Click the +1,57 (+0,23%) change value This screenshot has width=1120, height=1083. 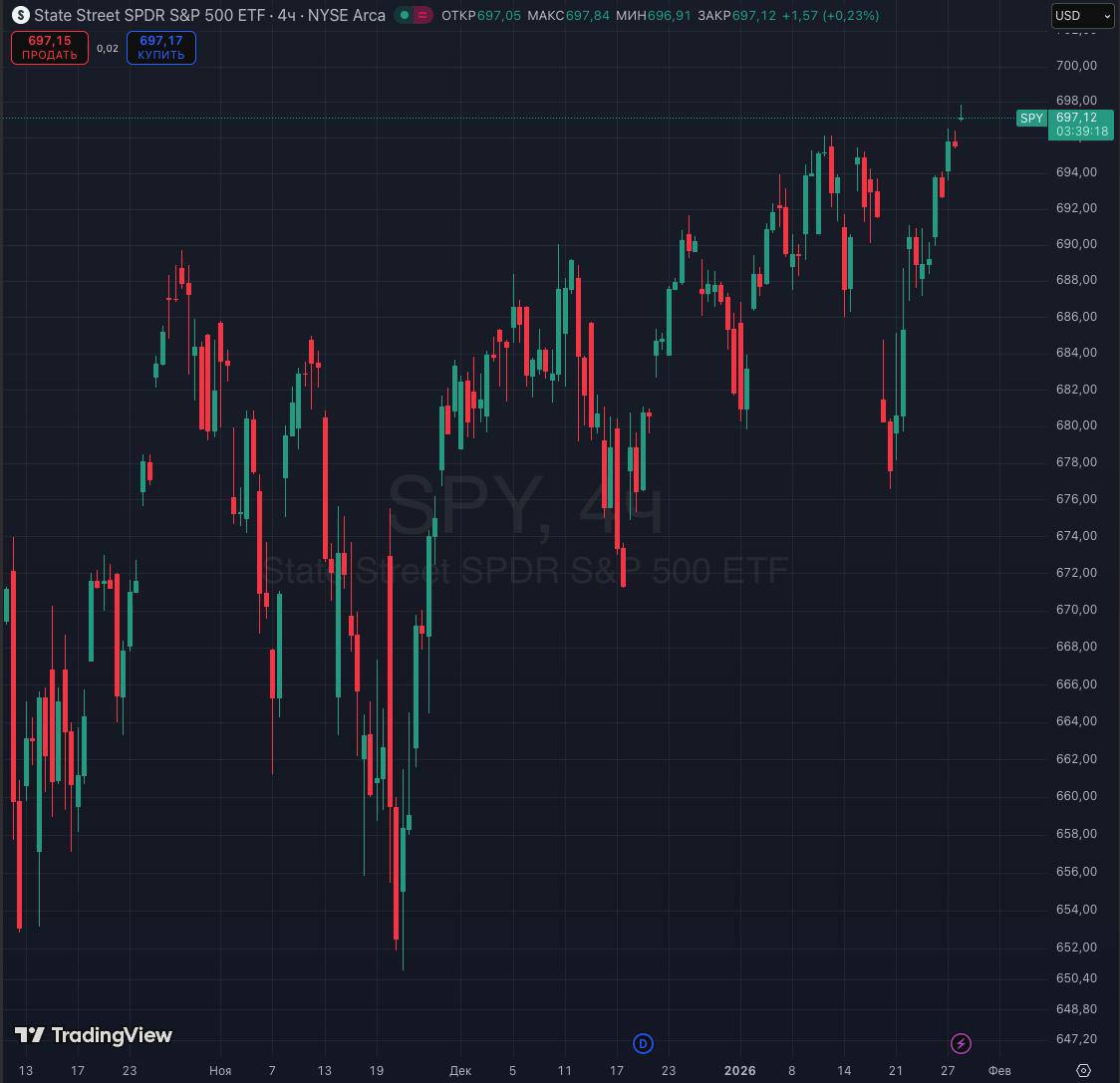point(831,15)
